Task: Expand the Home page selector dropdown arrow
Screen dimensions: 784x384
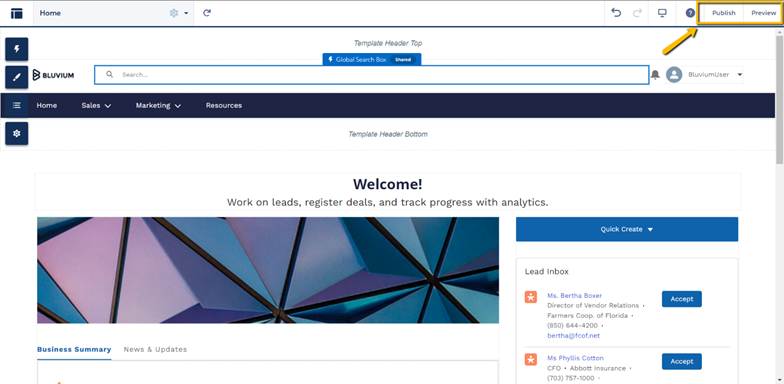Action: [x=186, y=14]
